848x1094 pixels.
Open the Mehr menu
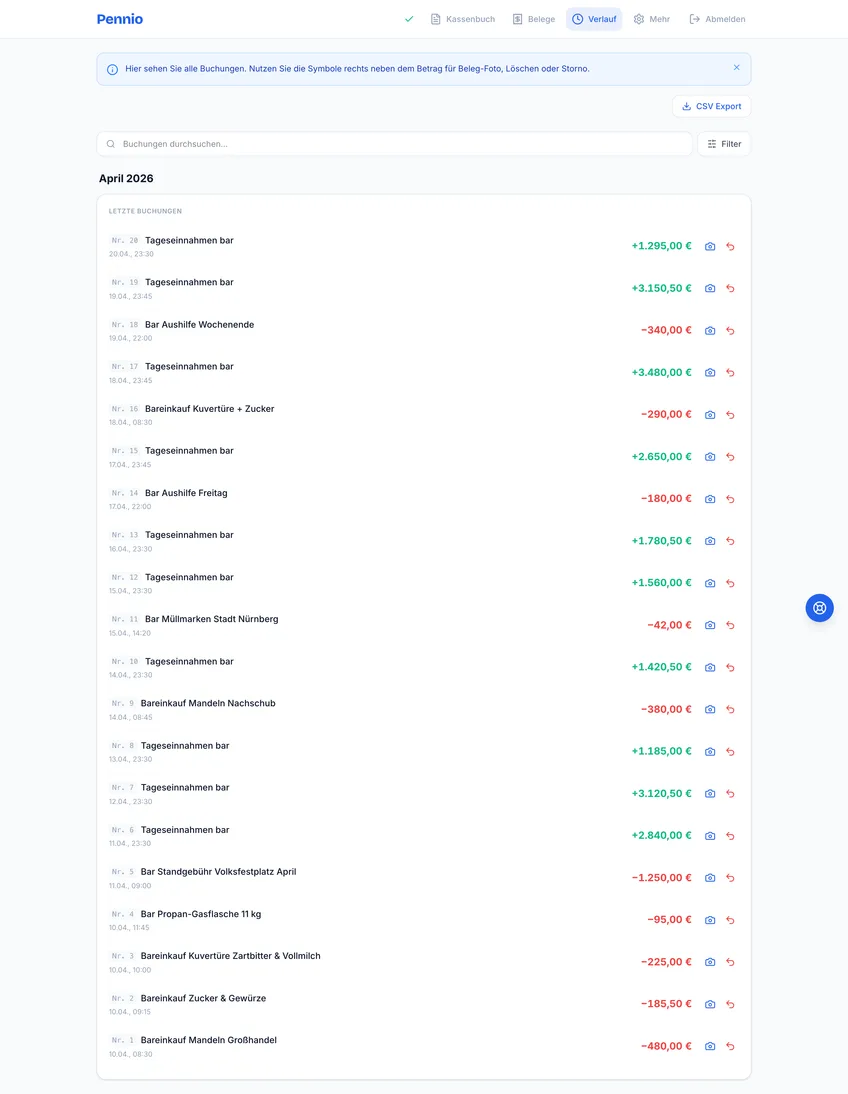(652, 19)
